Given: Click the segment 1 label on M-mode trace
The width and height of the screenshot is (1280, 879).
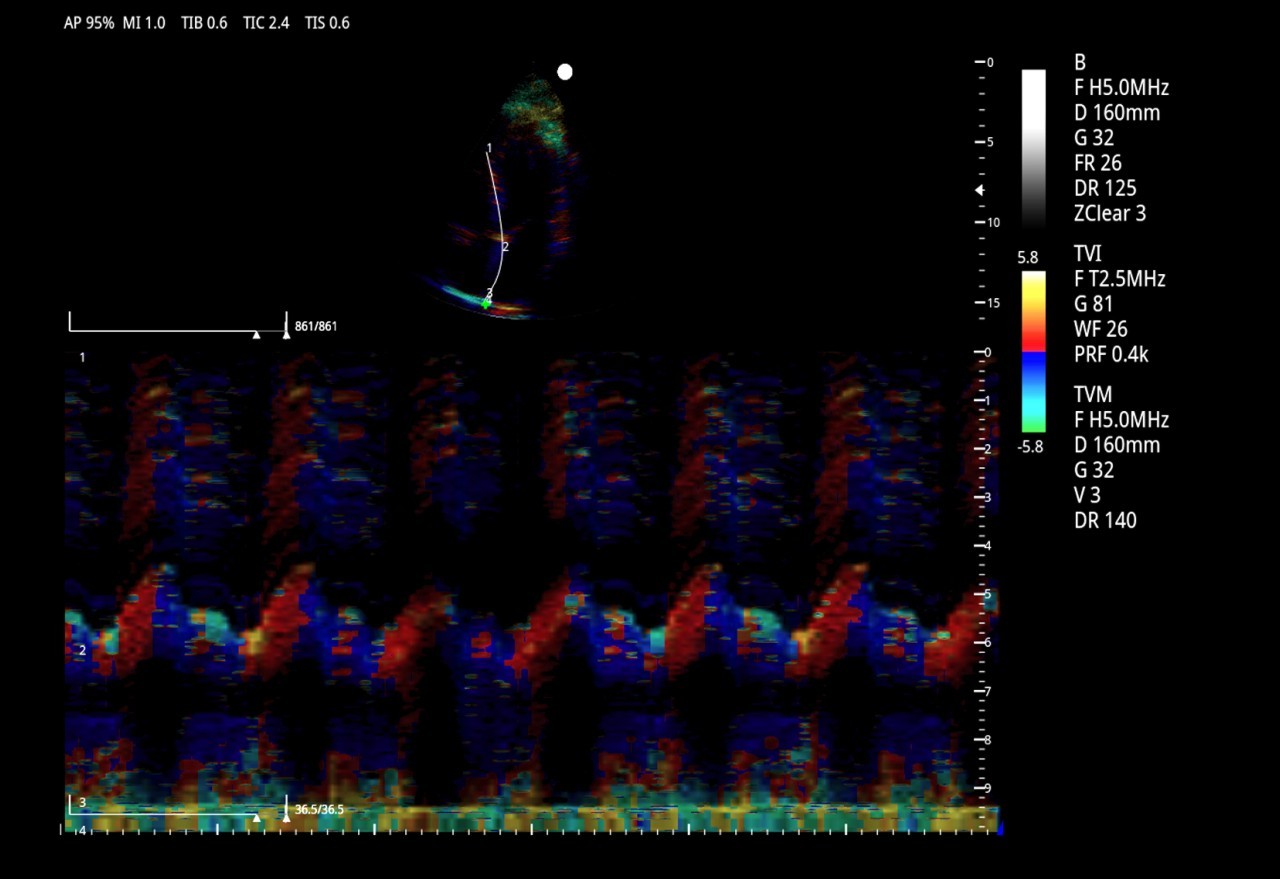Looking at the screenshot, I should pyautogui.click(x=83, y=357).
